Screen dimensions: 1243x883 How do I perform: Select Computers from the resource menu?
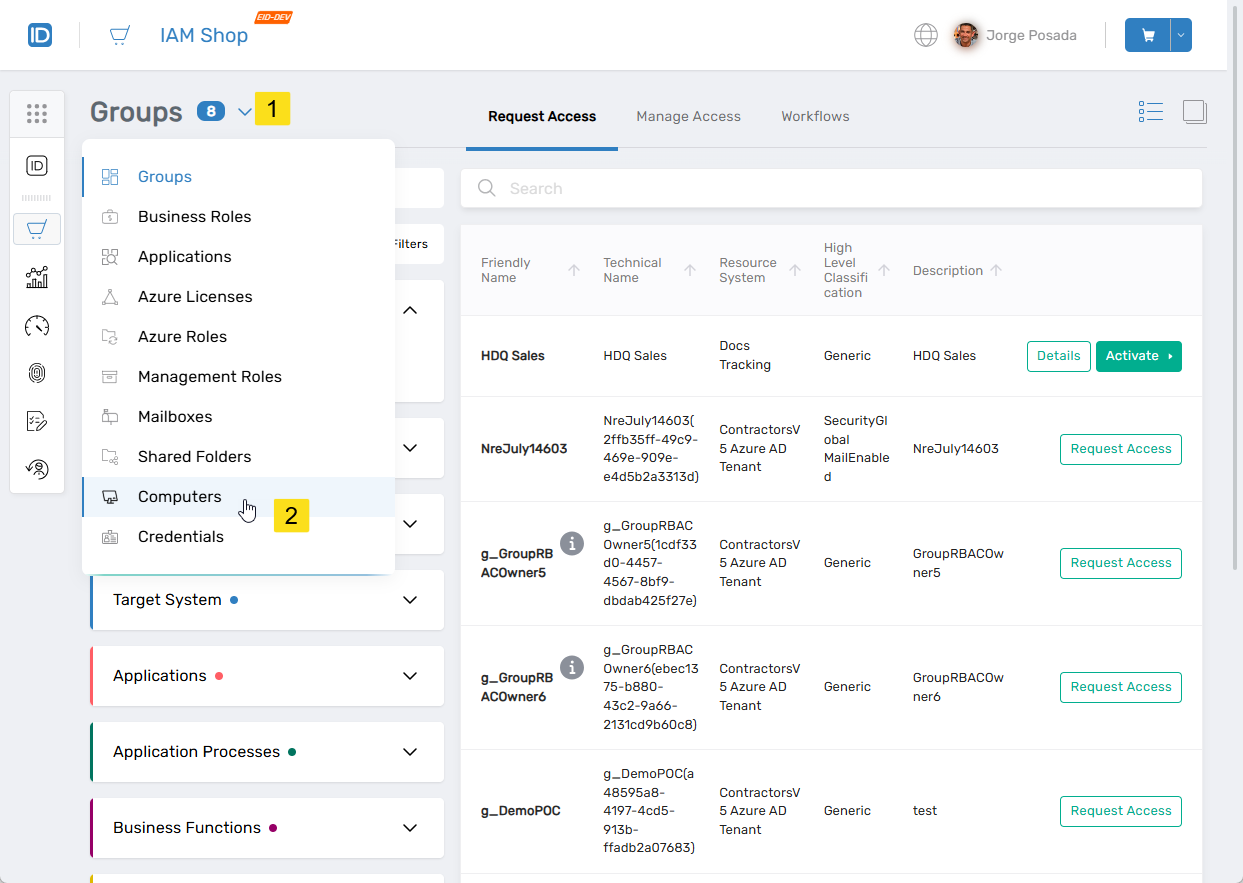tap(180, 497)
